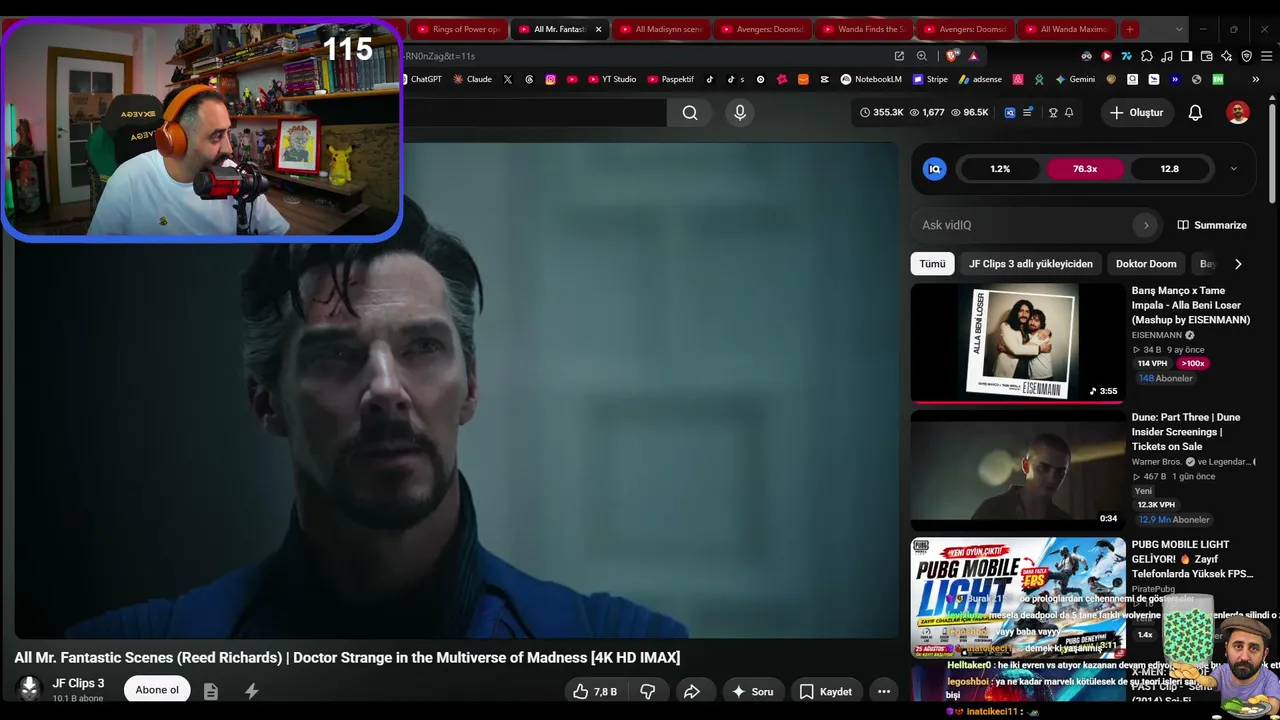Viewport: 1280px width, 720px height.
Task: Submit the Ask vidIQ arrow button
Action: coord(1146,225)
